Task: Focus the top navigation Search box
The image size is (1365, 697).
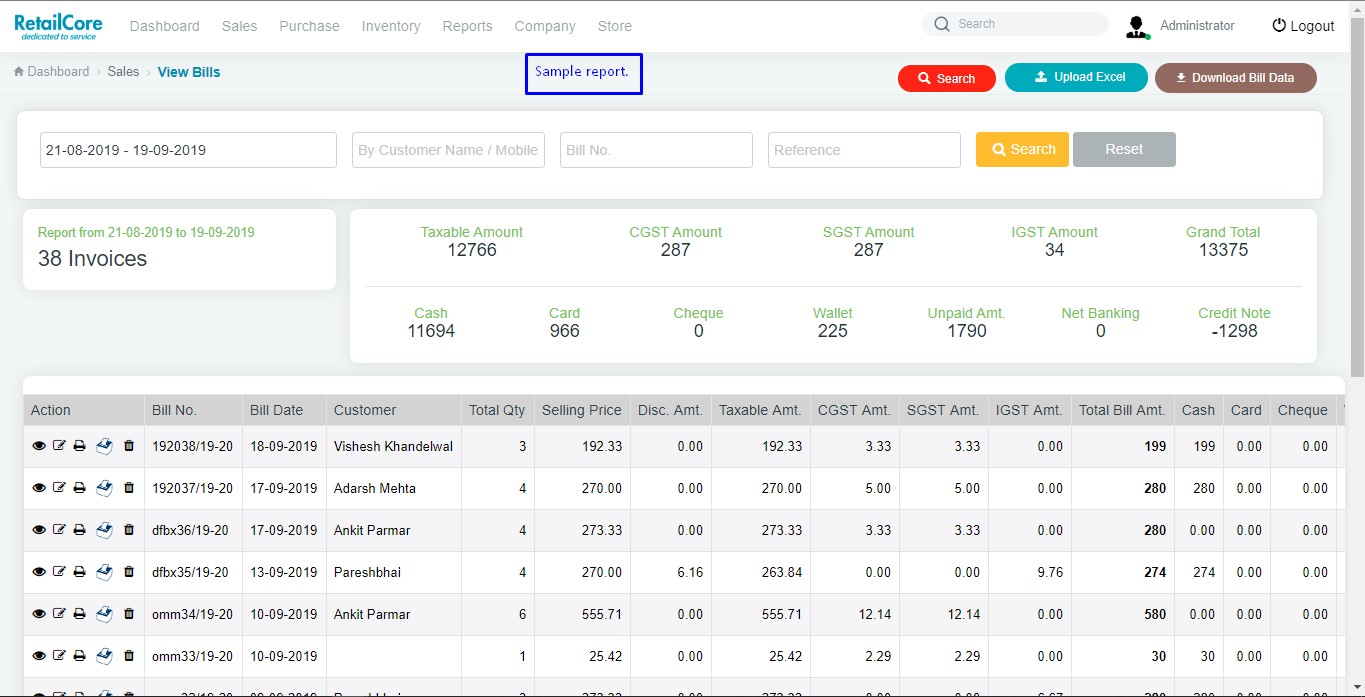Action: pos(1015,24)
